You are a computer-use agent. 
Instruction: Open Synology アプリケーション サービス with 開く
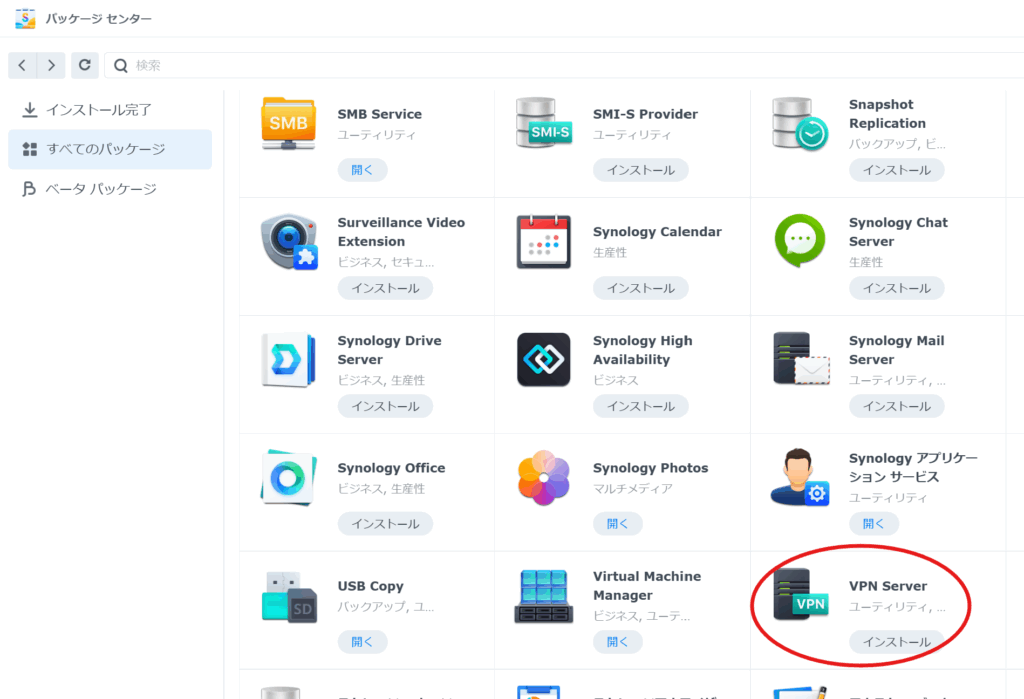click(x=874, y=524)
